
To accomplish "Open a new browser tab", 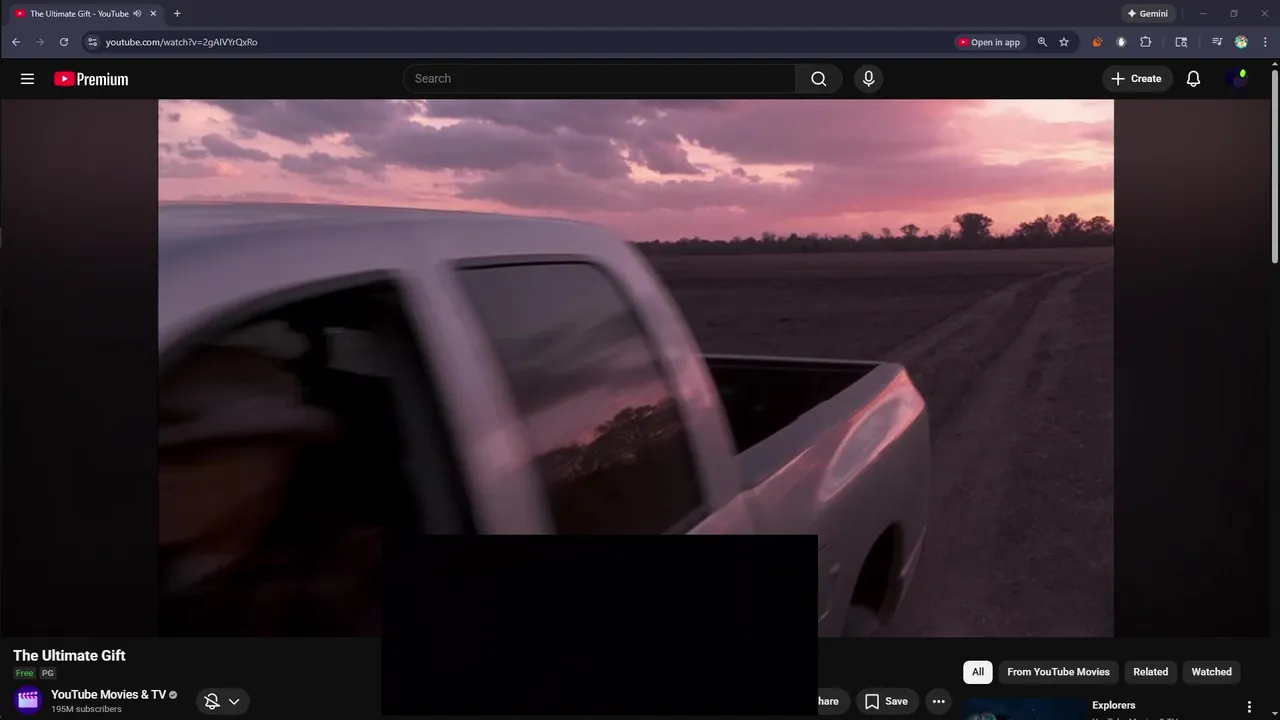I will [x=177, y=14].
